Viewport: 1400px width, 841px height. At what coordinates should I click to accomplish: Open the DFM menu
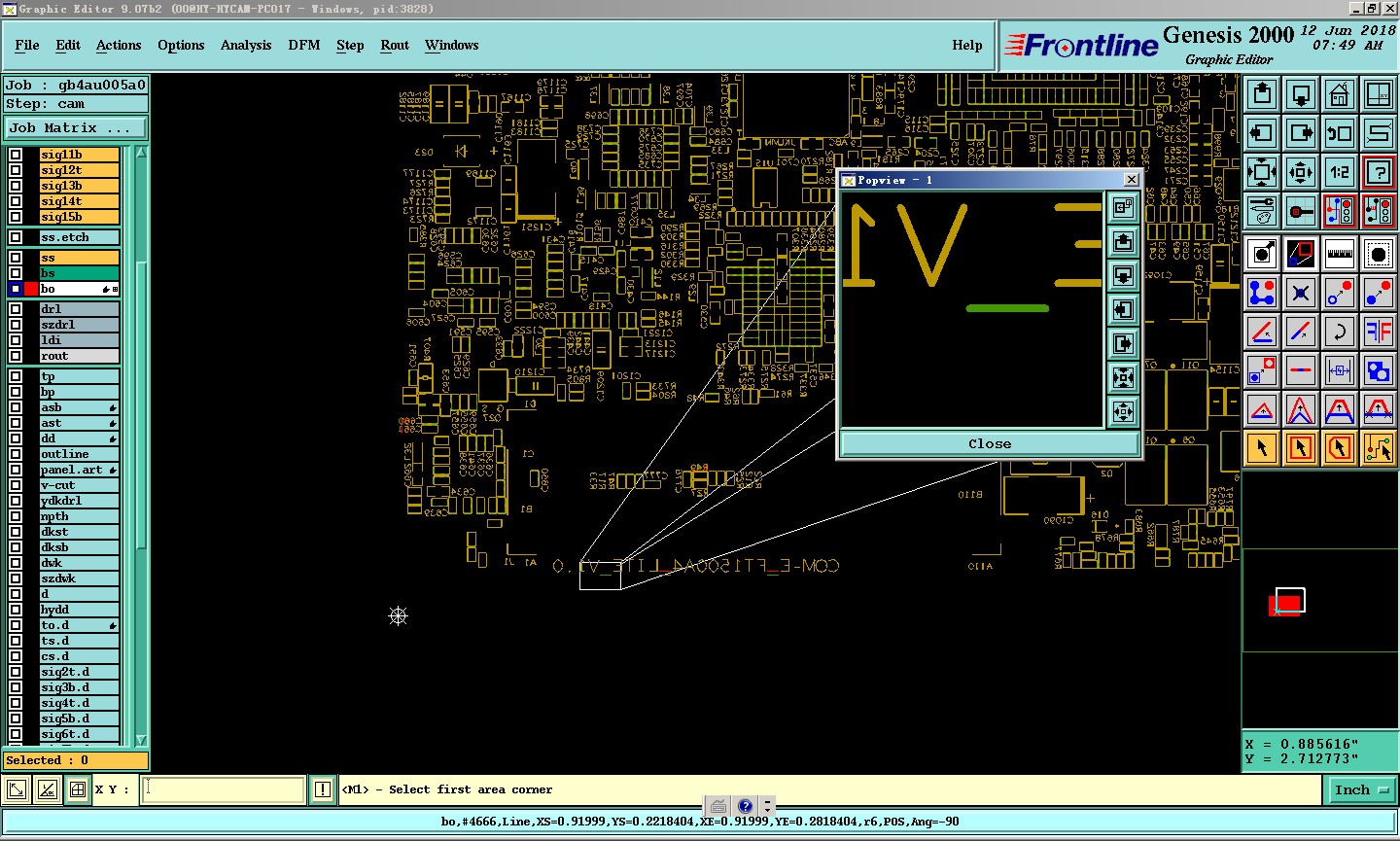point(304,45)
